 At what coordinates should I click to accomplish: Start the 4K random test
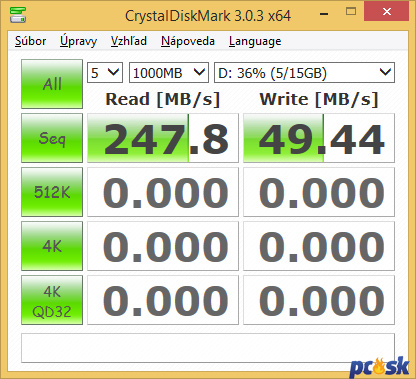click(x=52, y=246)
